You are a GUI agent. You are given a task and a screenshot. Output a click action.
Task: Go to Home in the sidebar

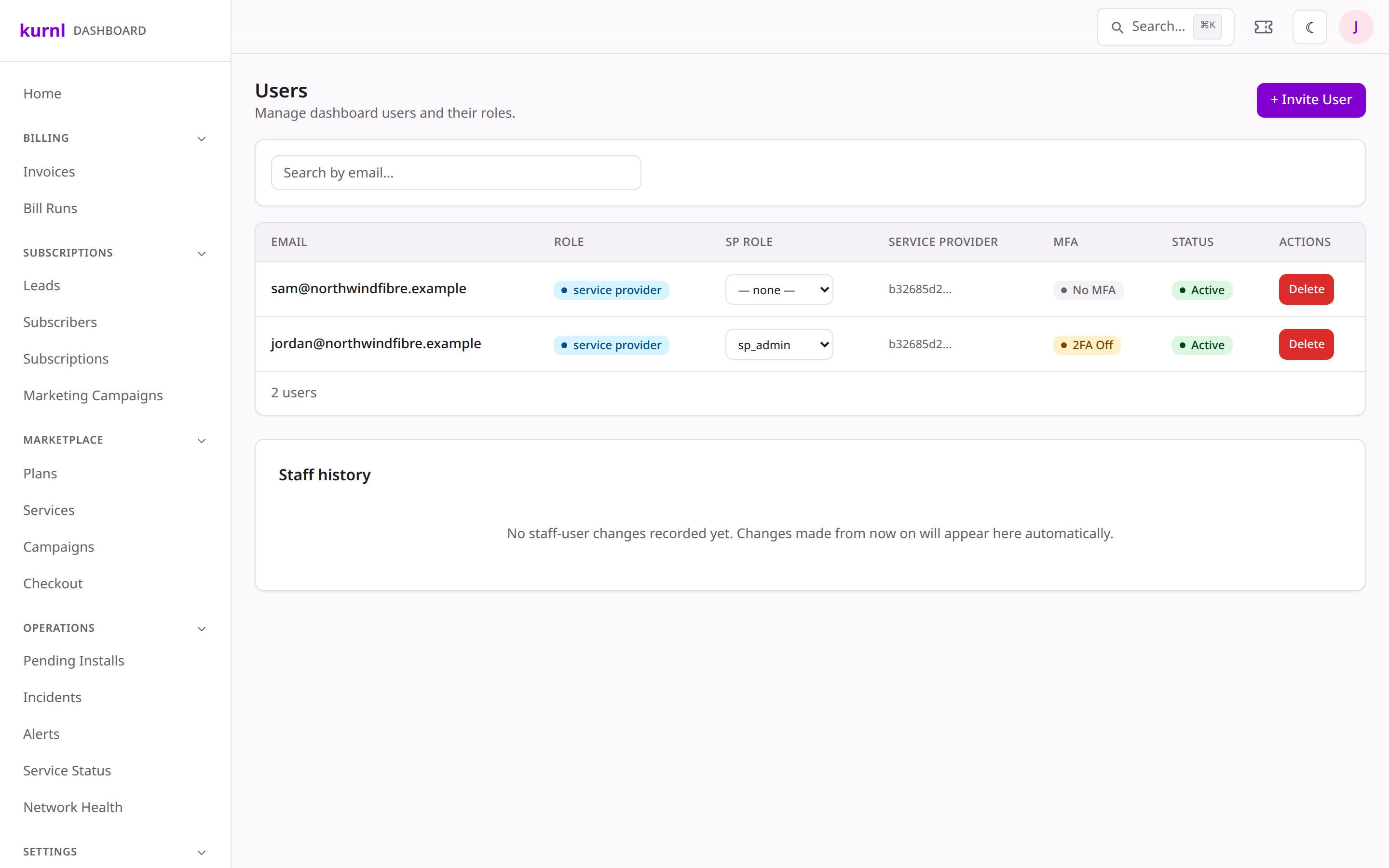click(42, 94)
